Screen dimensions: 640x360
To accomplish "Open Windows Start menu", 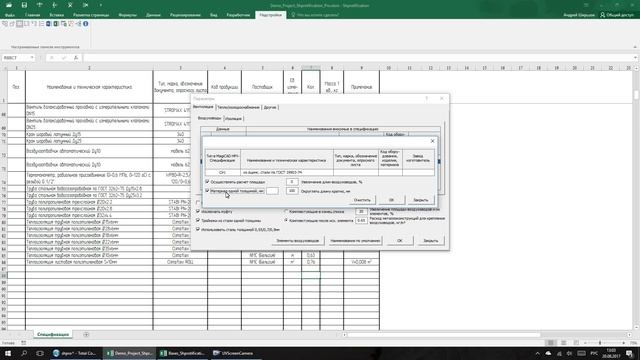I will pos(7,353).
